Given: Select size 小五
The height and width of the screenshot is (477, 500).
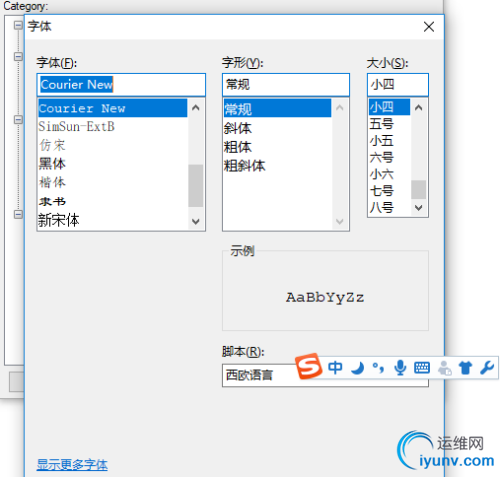Looking at the screenshot, I should tap(389, 141).
